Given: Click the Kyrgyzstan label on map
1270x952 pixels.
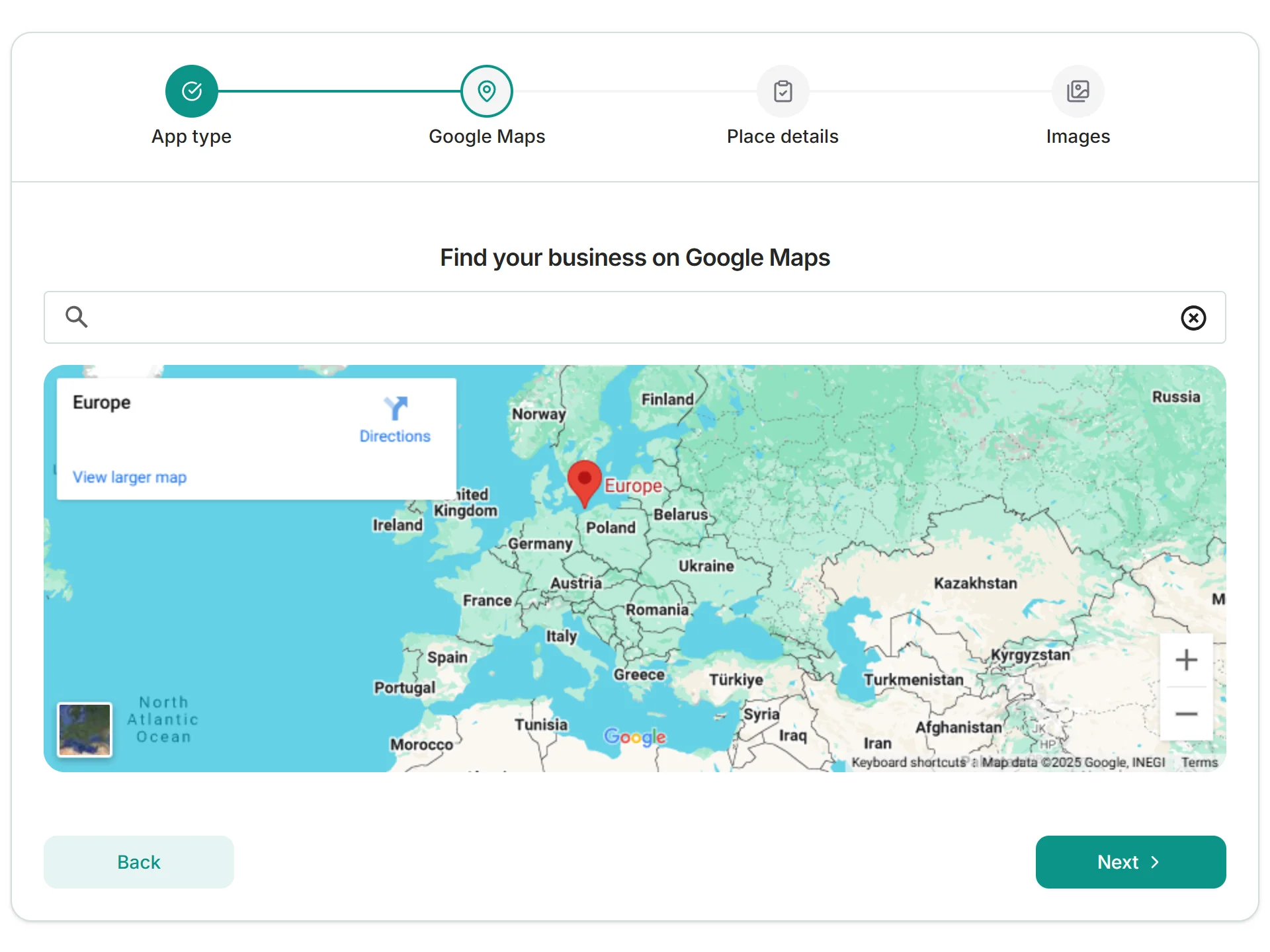Looking at the screenshot, I should point(1031,655).
